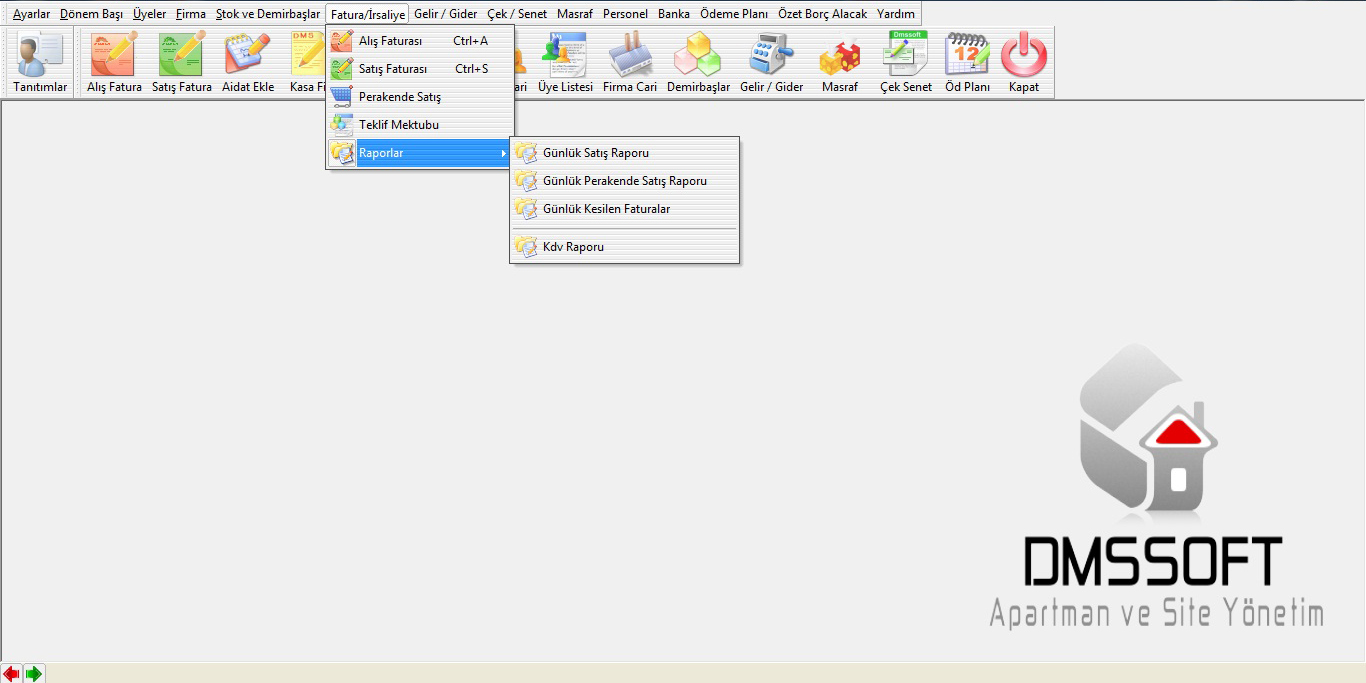
Task: Select Perakende Satış menu entry
Action: [x=399, y=97]
